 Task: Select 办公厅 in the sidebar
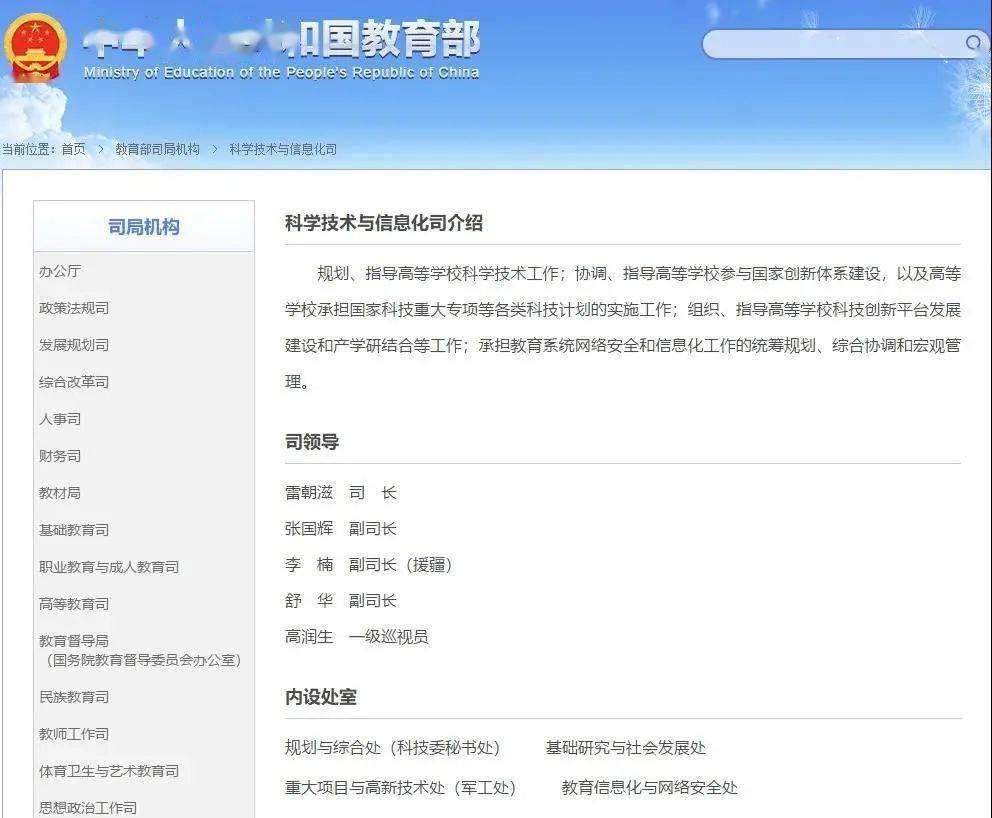point(60,271)
